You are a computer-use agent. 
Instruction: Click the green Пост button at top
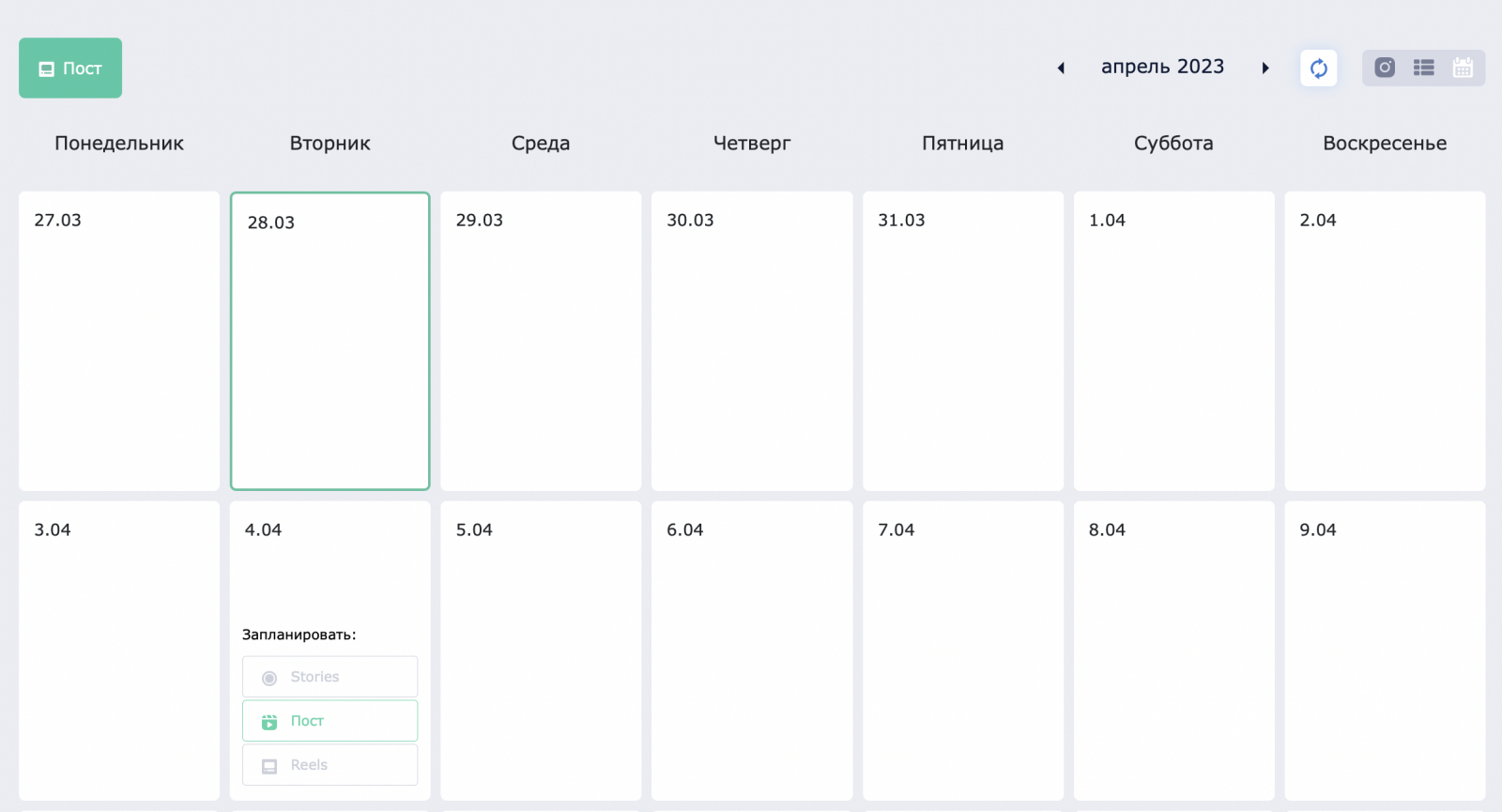pos(70,68)
